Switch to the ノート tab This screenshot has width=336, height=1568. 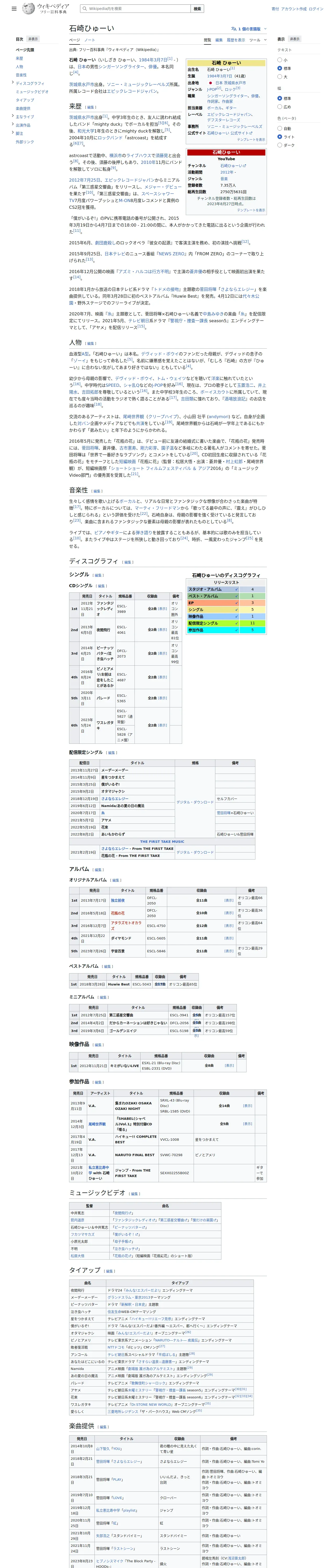coord(90,40)
